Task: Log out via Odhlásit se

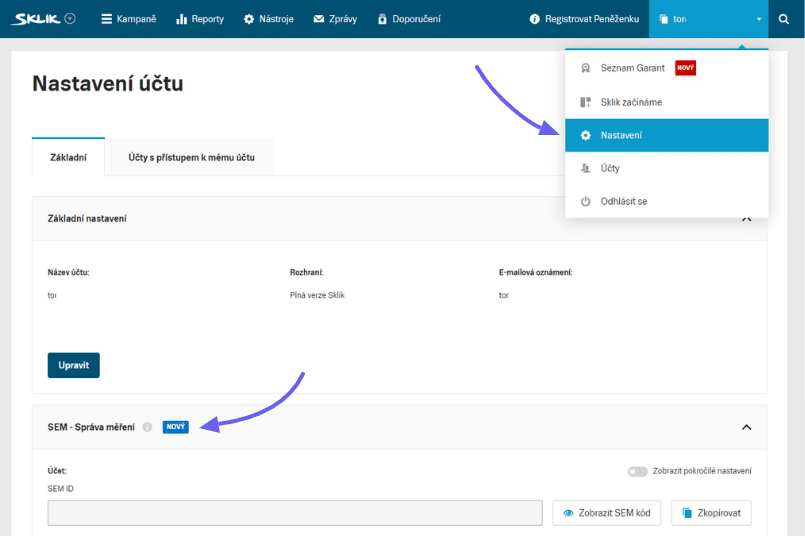Action: [623, 201]
